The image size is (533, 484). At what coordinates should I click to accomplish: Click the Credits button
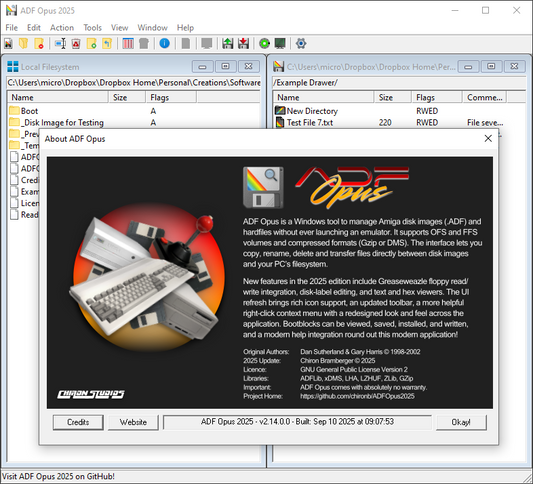pos(78,422)
